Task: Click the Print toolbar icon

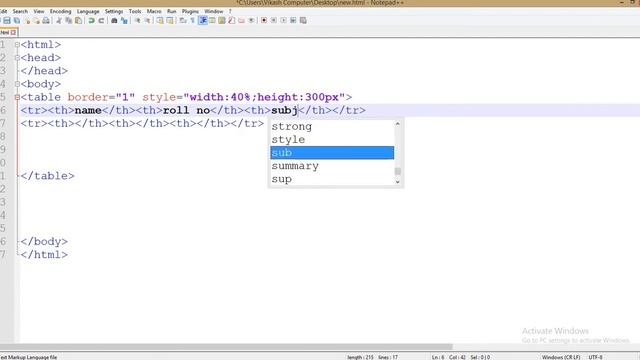Action: [x=46, y=20]
